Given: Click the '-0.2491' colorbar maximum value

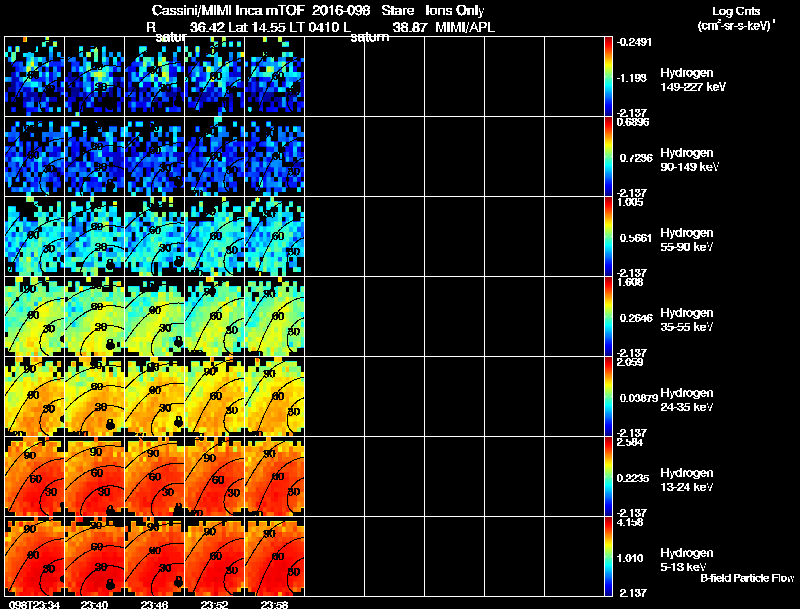Looking at the screenshot, I should point(634,42).
